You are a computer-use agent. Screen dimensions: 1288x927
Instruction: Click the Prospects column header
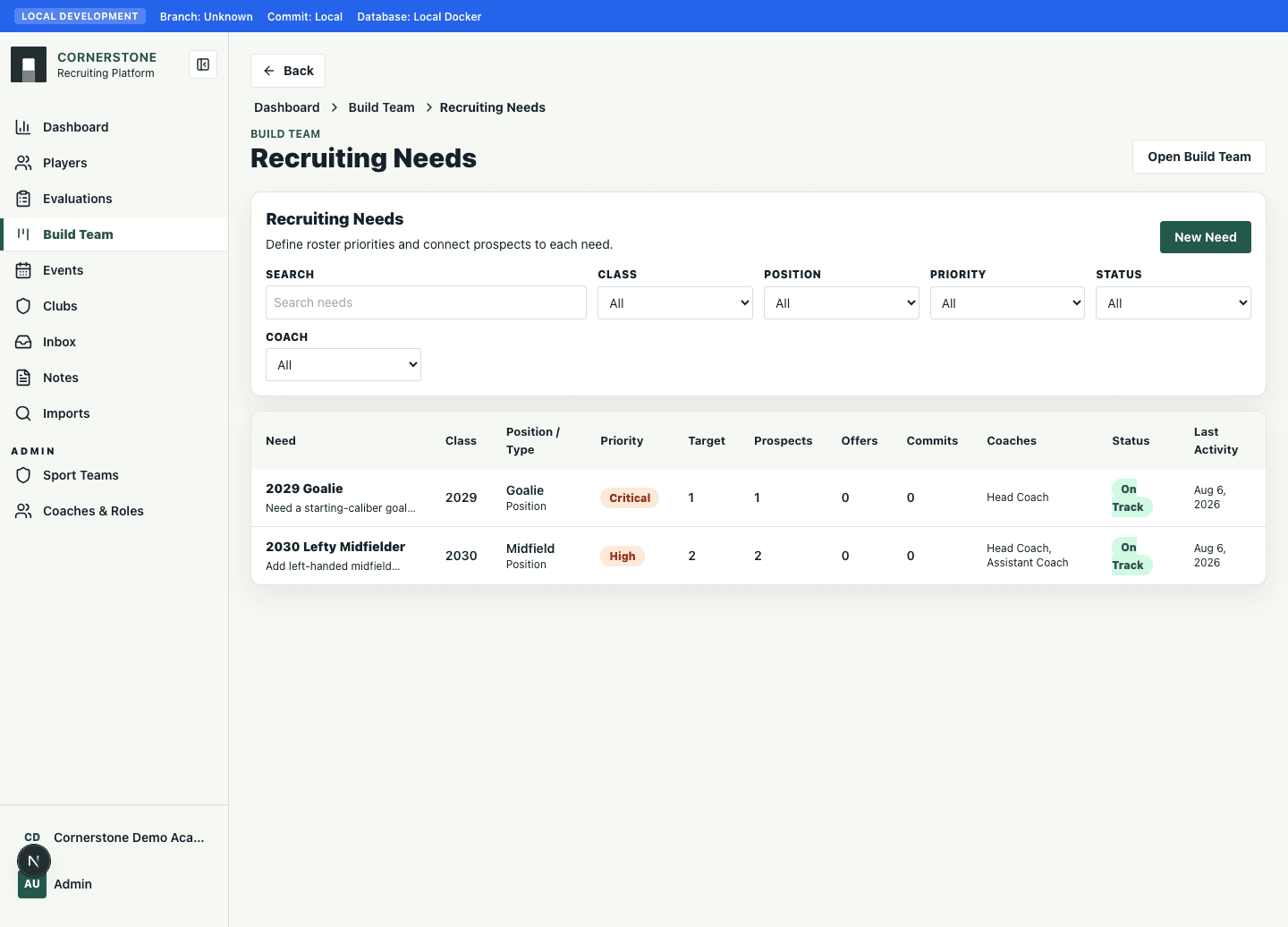coord(784,440)
